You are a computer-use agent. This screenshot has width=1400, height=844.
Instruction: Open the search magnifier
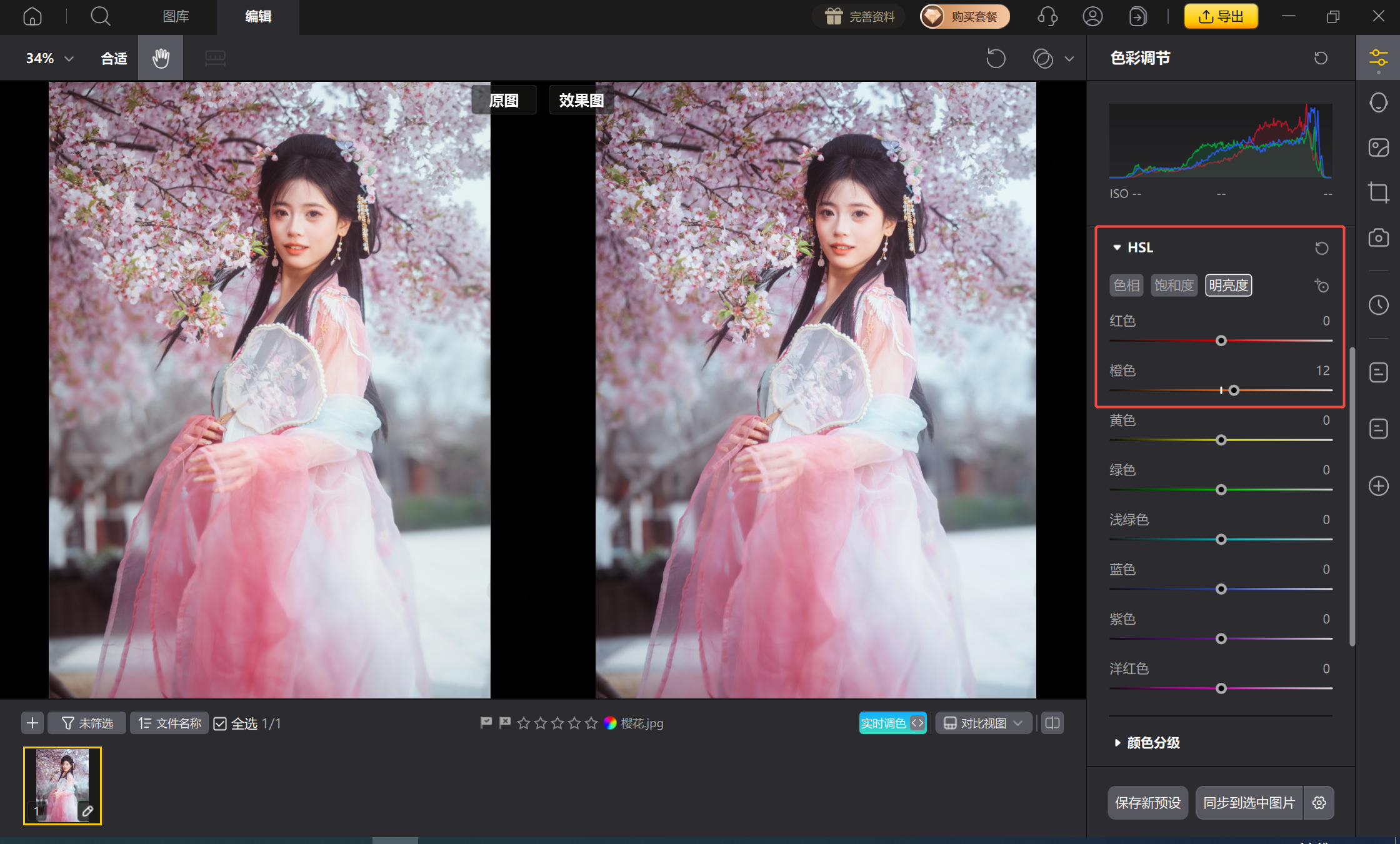click(100, 16)
